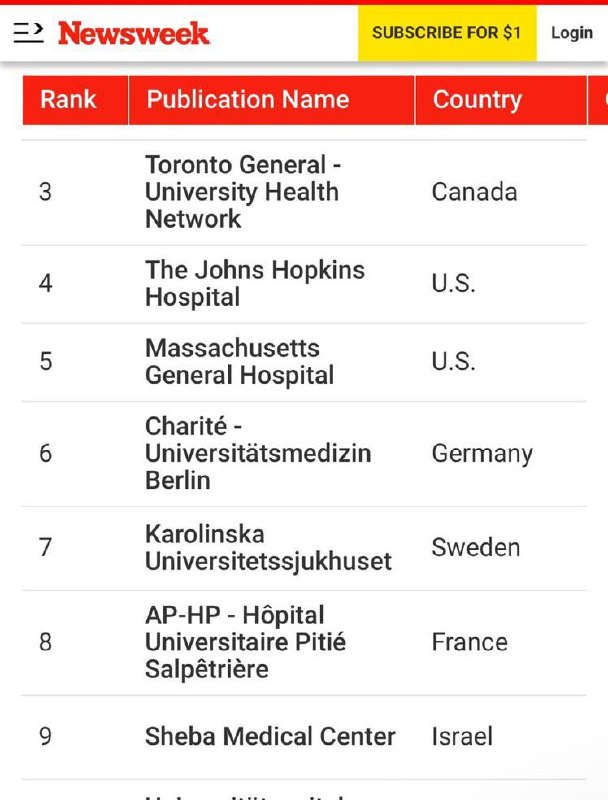Click the Newsweek logo
Viewport: 608px width, 800px height.
pyautogui.click(x=134, y=34)
